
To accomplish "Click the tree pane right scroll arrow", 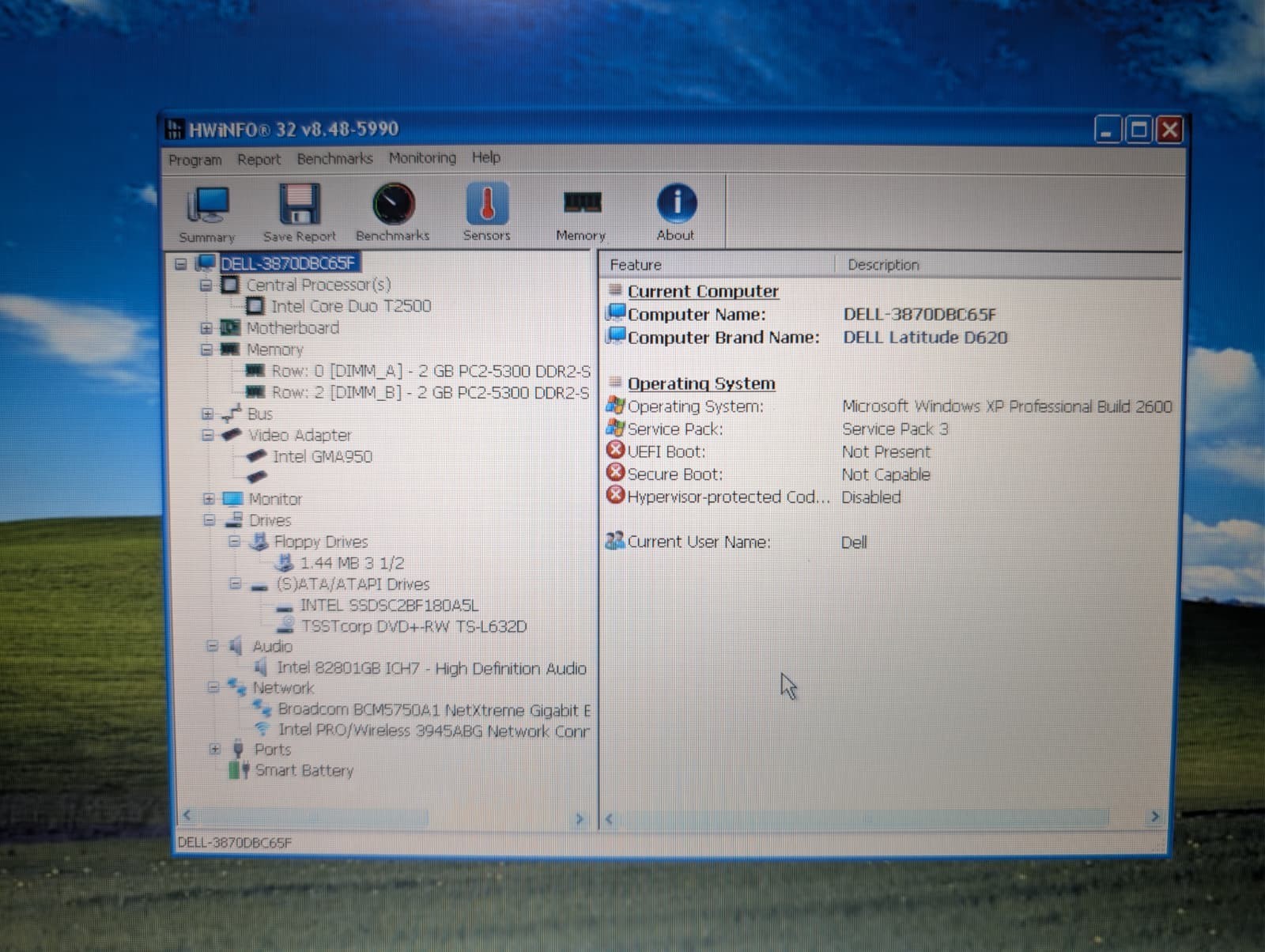I will (x=580, y=819).
